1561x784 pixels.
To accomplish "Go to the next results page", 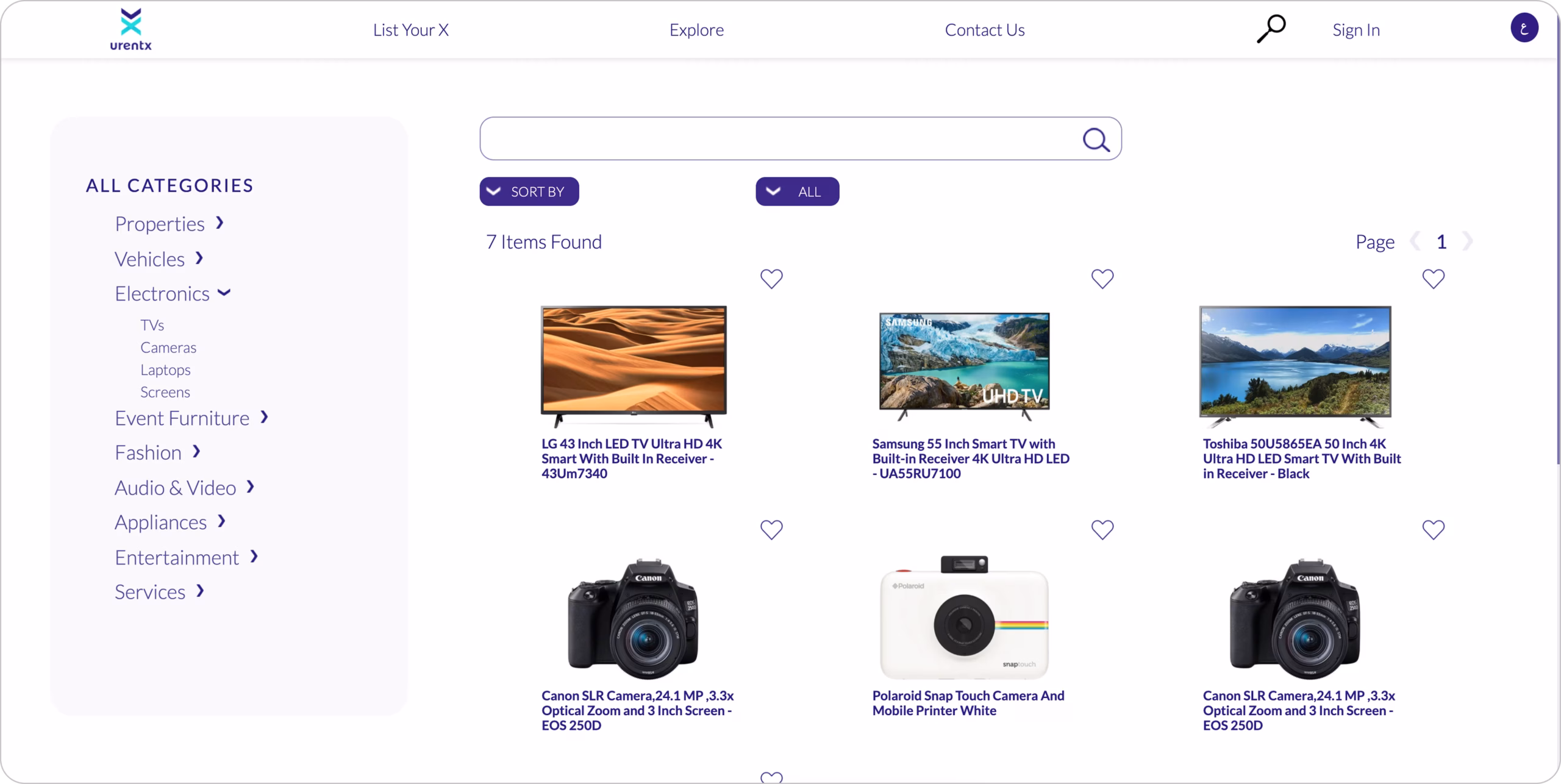I will (1468, 242).
